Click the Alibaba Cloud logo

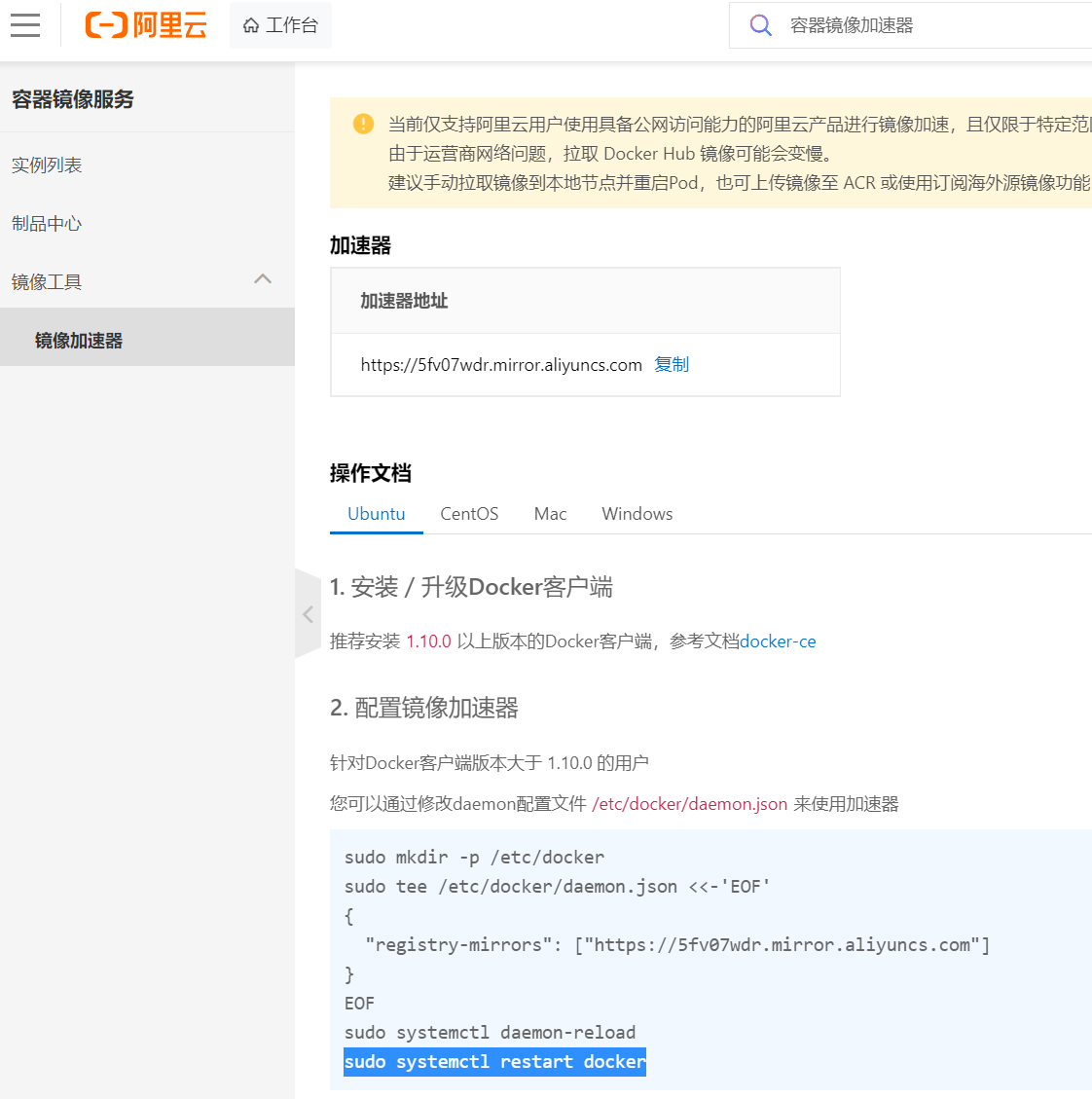[x=146, y=25]
